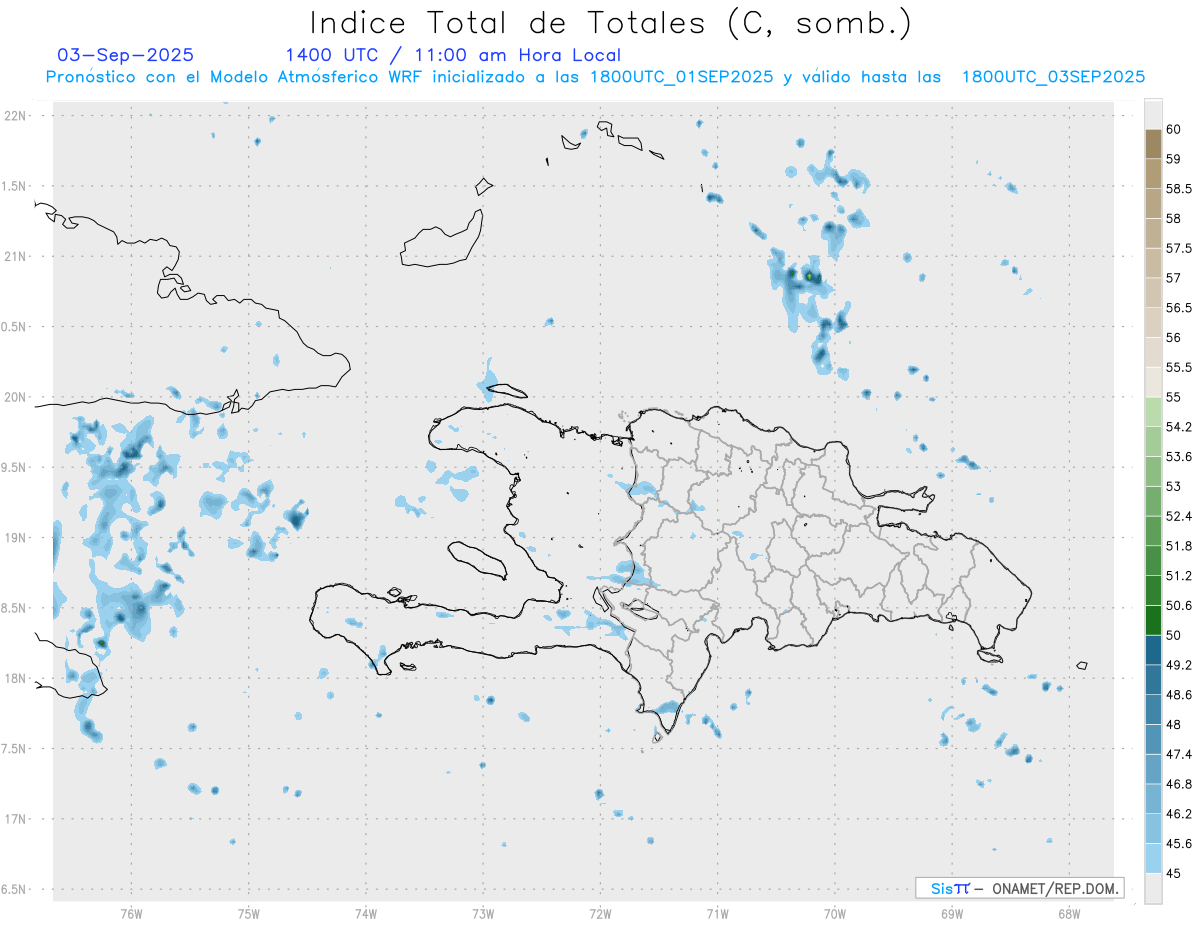This screenshot has width=1200, height=927.
Task: Click the "58.5" legend value
Action: click(x=1178, y=189)
